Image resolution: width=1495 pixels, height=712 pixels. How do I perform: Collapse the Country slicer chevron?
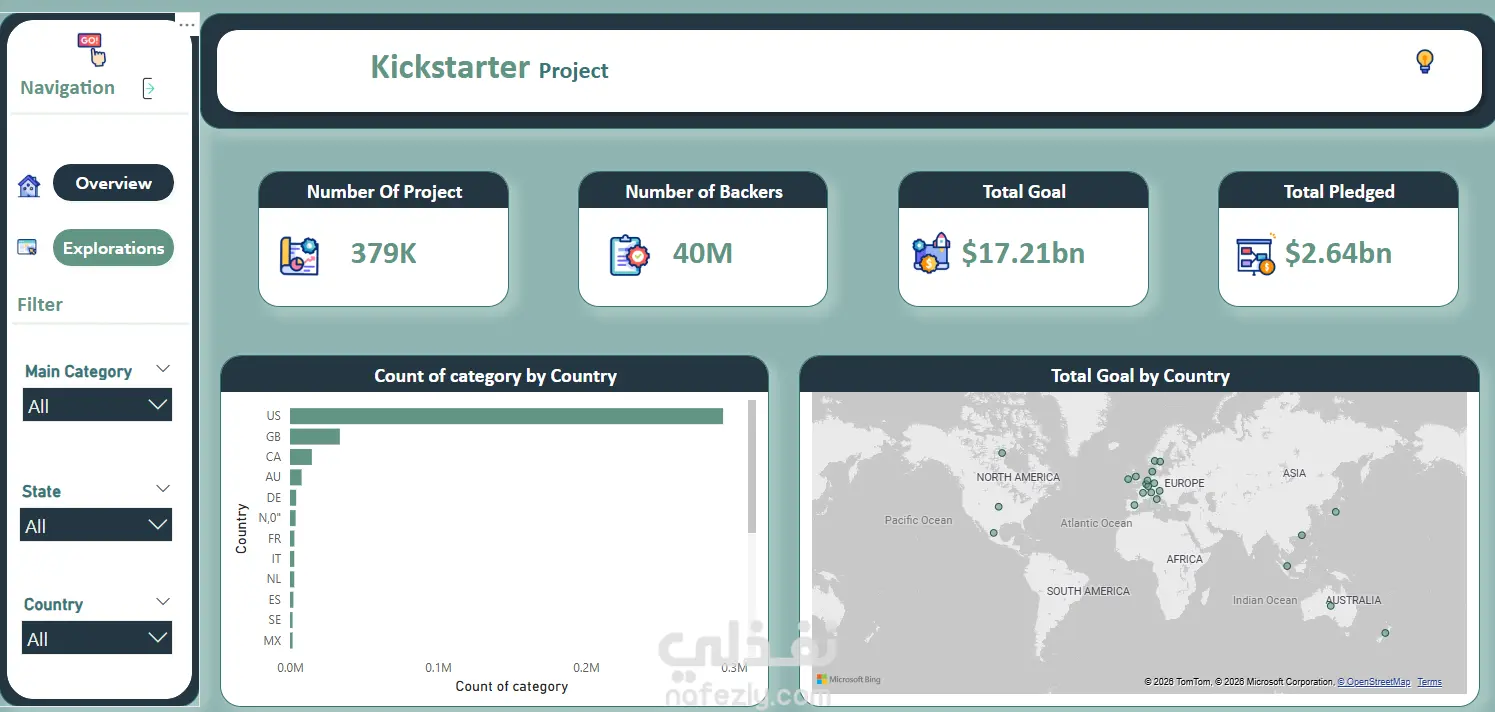point(163,602)
